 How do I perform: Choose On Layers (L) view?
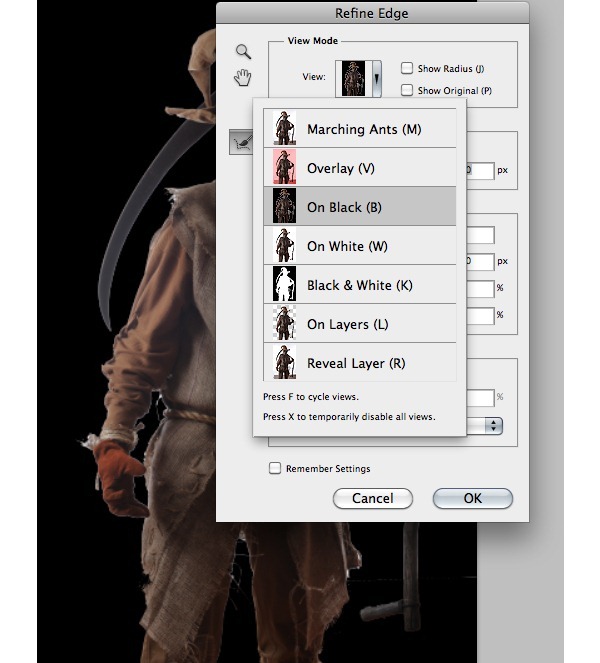pyautogui.click(x=360, y=323)
